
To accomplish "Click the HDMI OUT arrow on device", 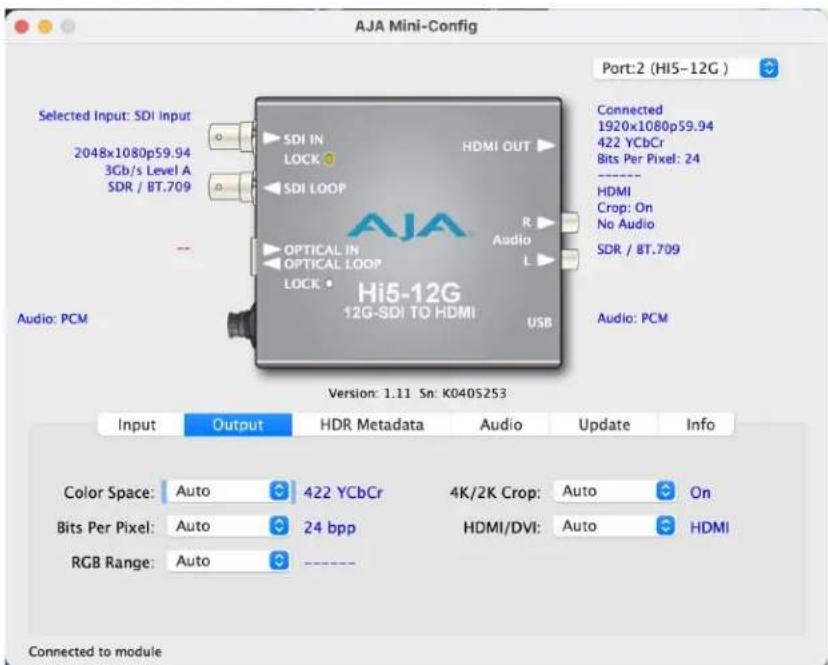I will [x=546, y=145].
